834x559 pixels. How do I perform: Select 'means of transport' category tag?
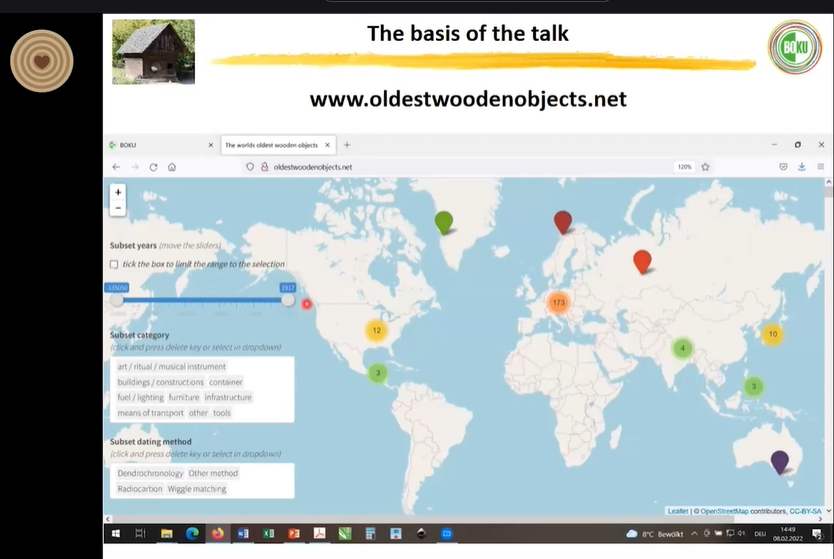pyautogui.click(x=151, y=413)
